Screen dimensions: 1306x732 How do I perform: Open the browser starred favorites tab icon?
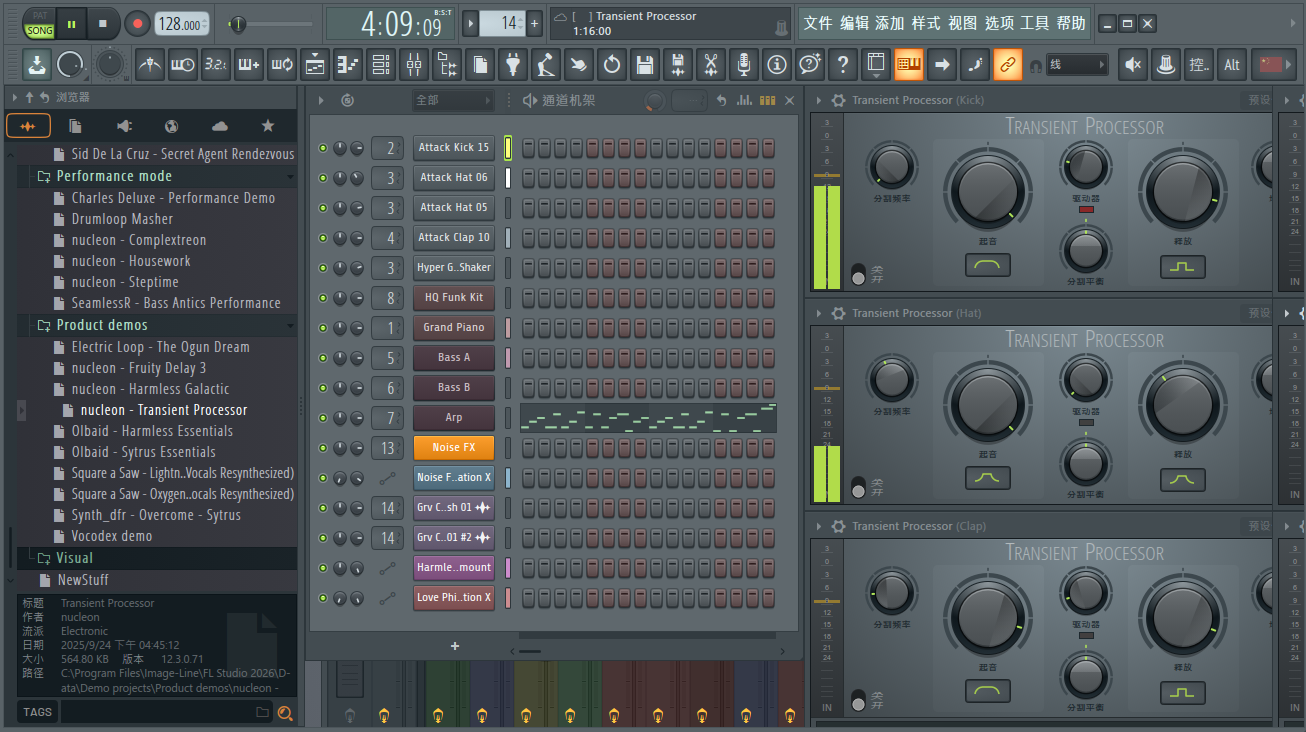click(267, 126)
